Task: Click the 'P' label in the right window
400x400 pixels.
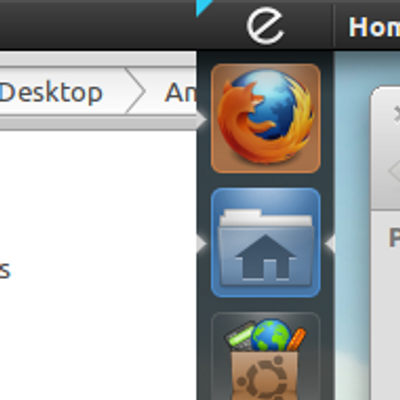Action: [x=395, y=238]
